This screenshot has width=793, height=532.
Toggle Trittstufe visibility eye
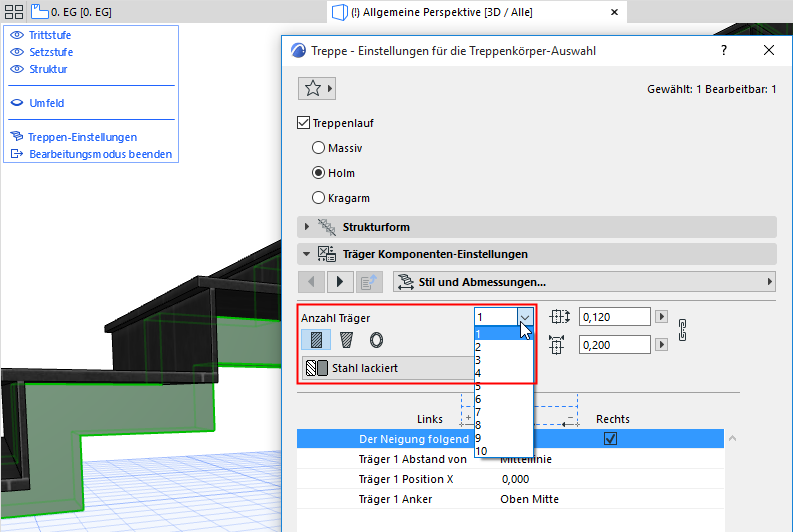[x=16, y=35]
